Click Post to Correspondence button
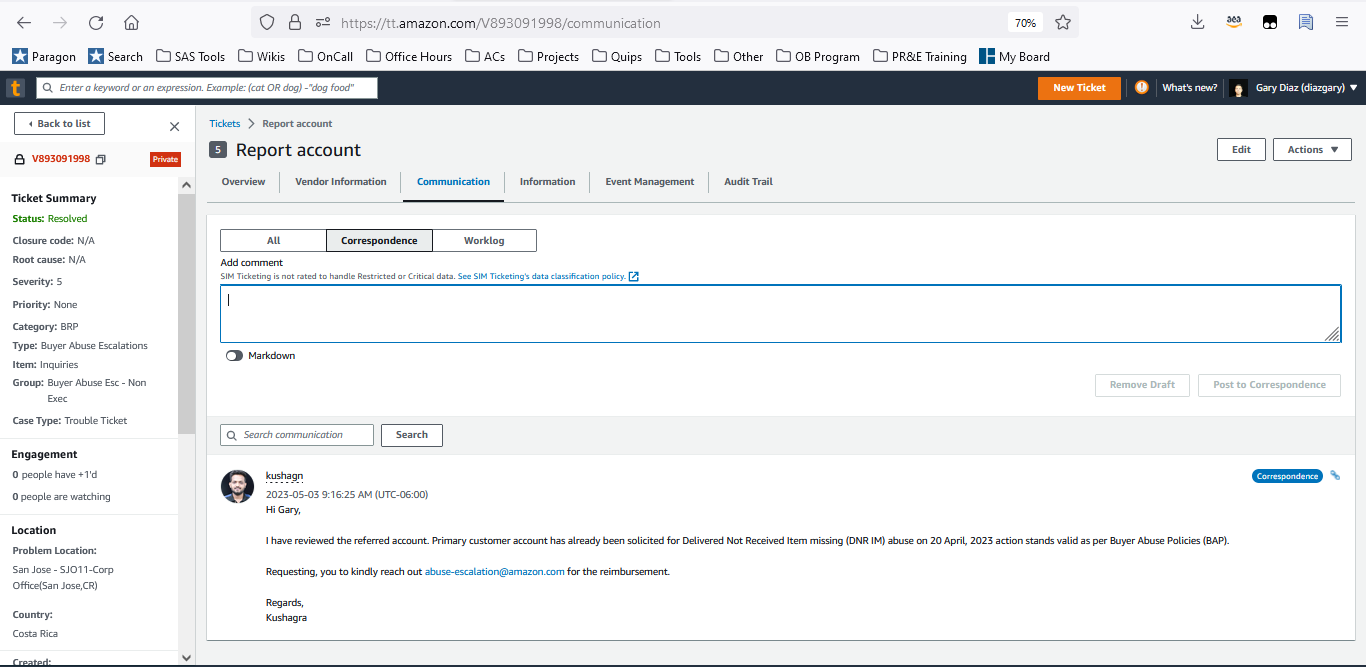This screenshot has width=1366, height=667. coord(1269,385)
